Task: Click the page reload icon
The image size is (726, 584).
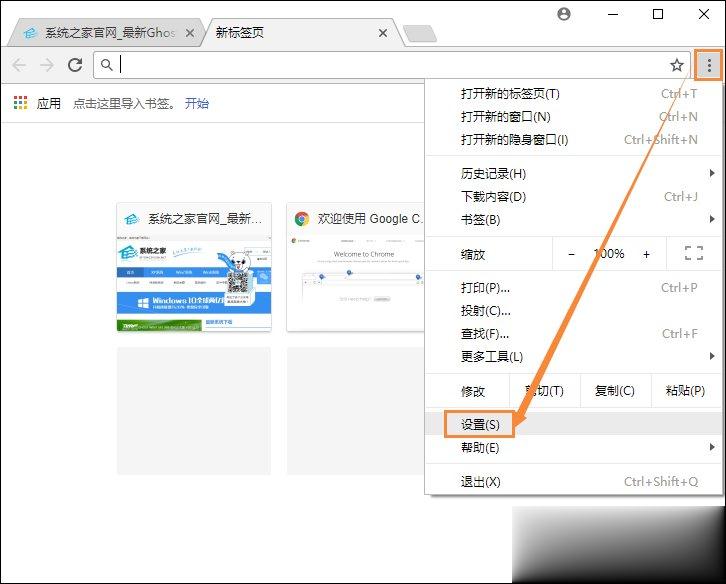Action: pyautogui.click(x=75, y=65)
